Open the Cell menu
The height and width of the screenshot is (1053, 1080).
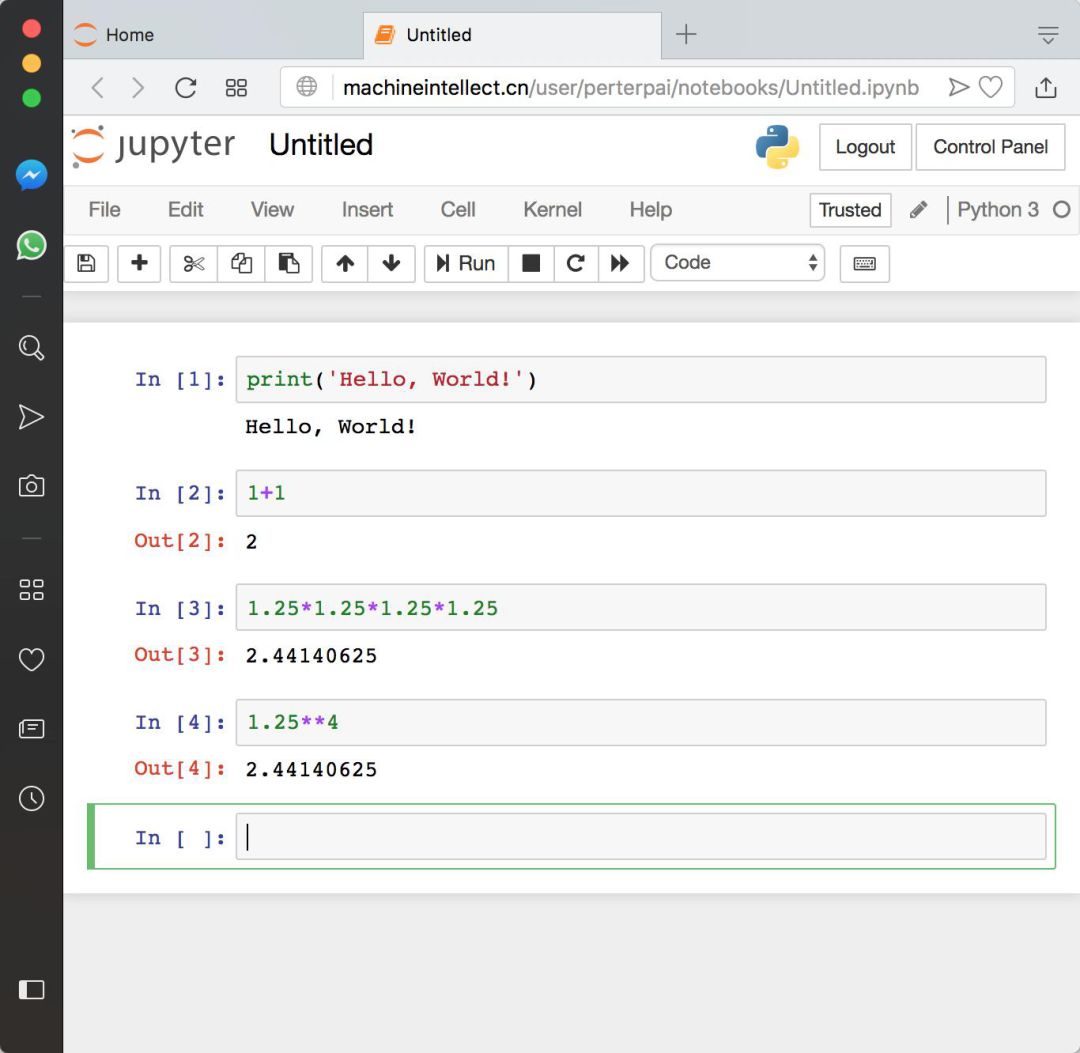coord(458,209)
